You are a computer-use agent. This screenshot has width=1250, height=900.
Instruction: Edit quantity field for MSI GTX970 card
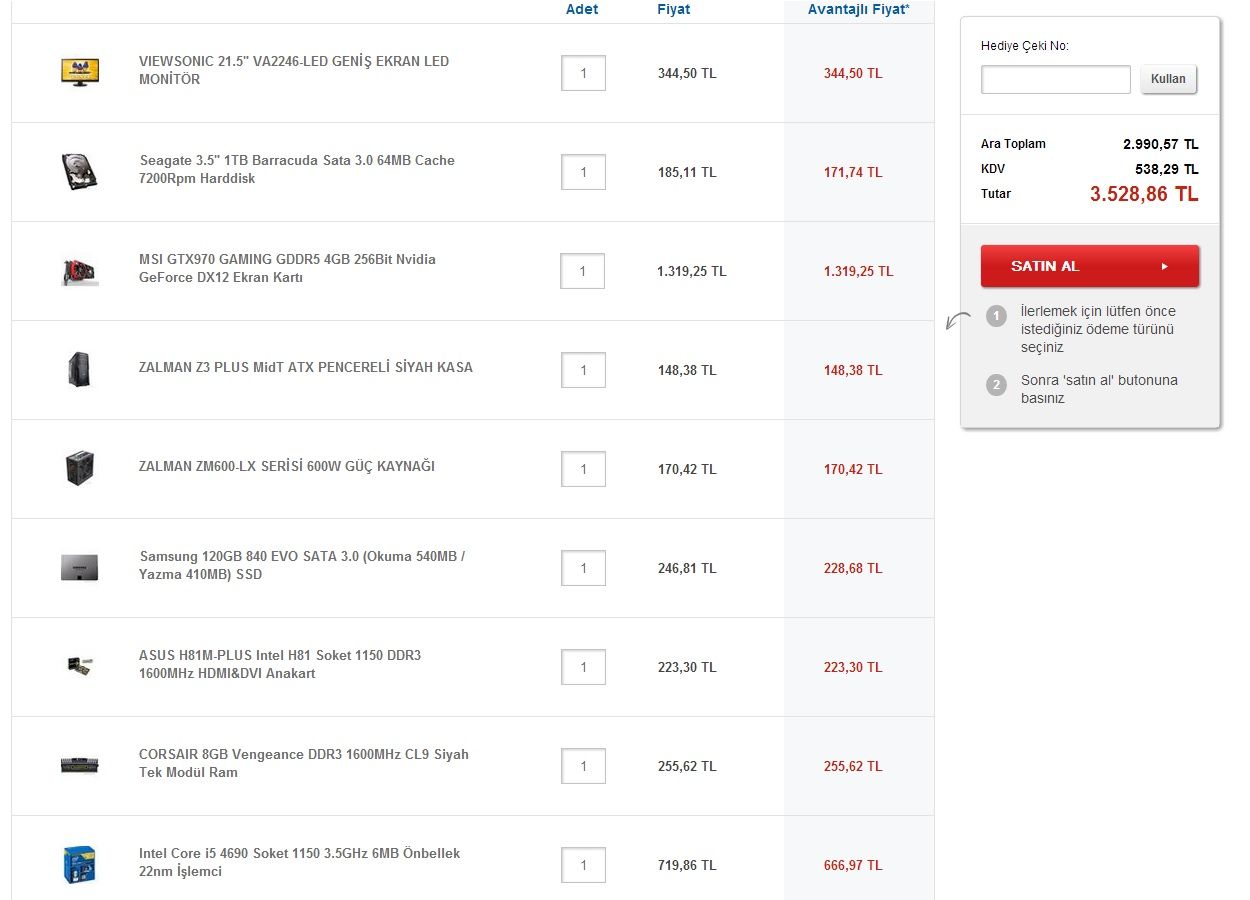[x=583, y=271]
